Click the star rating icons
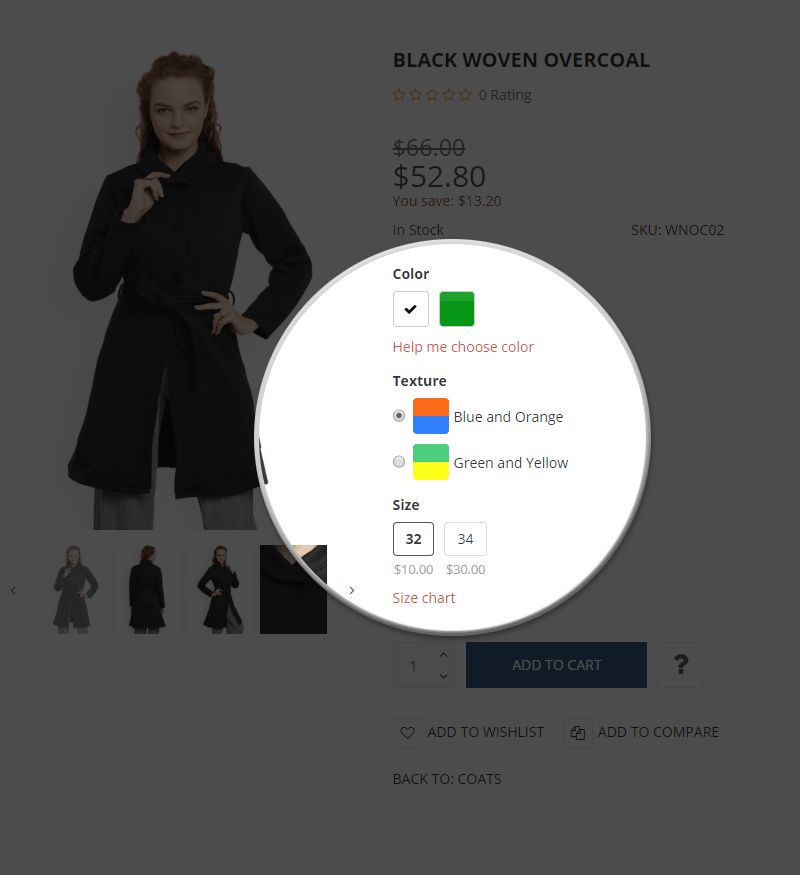The height and width of the screenshot is (875, 800). tap(432, 95)
